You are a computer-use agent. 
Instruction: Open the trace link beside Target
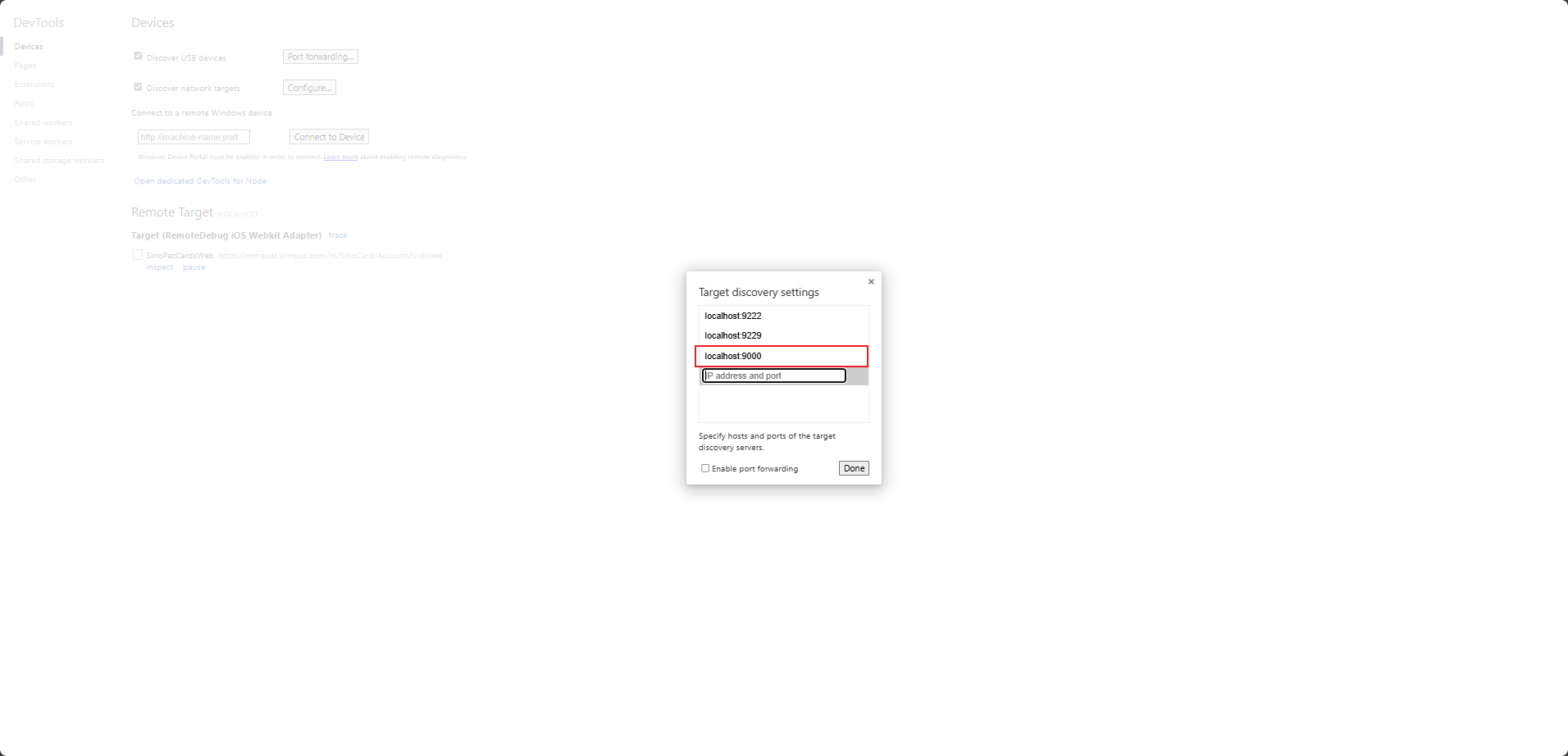338,235
